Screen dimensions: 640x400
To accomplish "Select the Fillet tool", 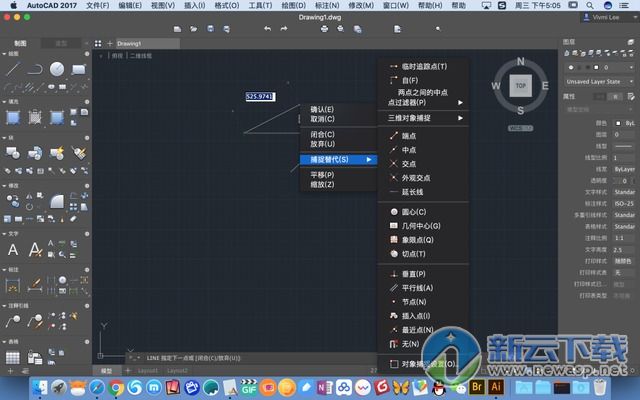I will pyautogui.click(x=57, y=201).
